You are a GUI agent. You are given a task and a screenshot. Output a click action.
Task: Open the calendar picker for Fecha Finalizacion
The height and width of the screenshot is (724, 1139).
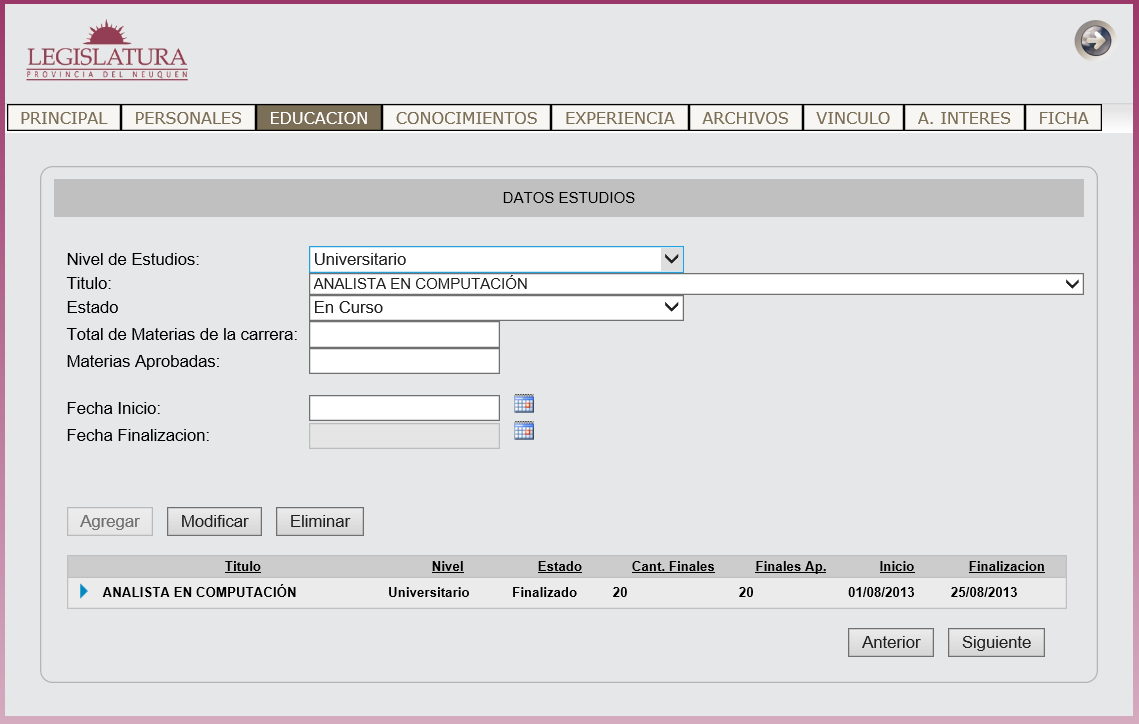click(x=524, y=431)
